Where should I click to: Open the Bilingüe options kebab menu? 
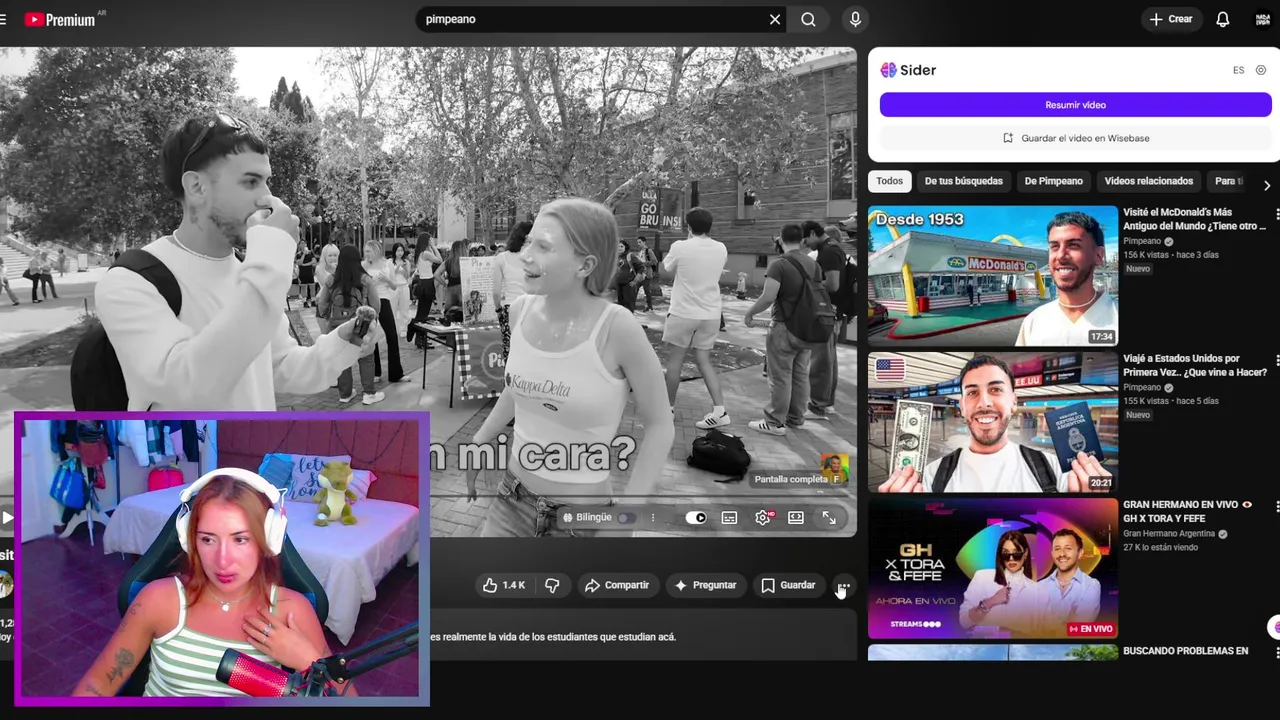(x=653, y=517)
